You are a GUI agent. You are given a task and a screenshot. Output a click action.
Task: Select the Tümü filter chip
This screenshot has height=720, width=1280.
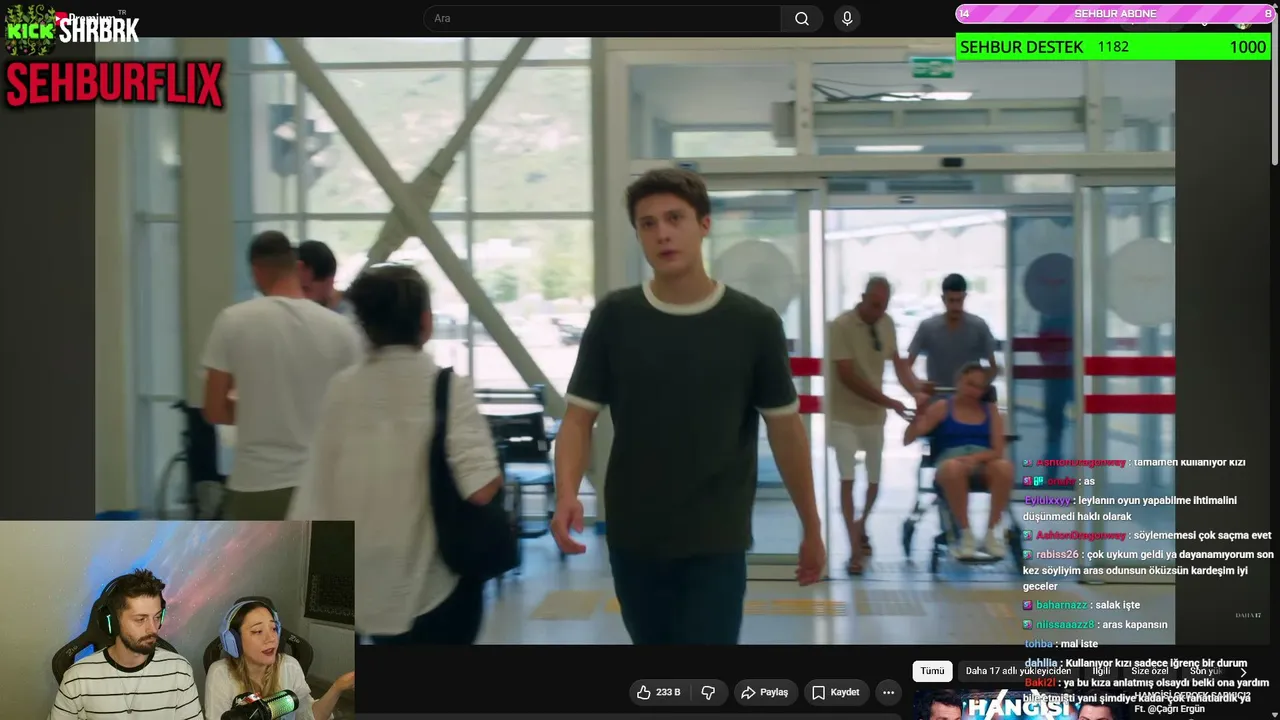[x=932, y=671]
